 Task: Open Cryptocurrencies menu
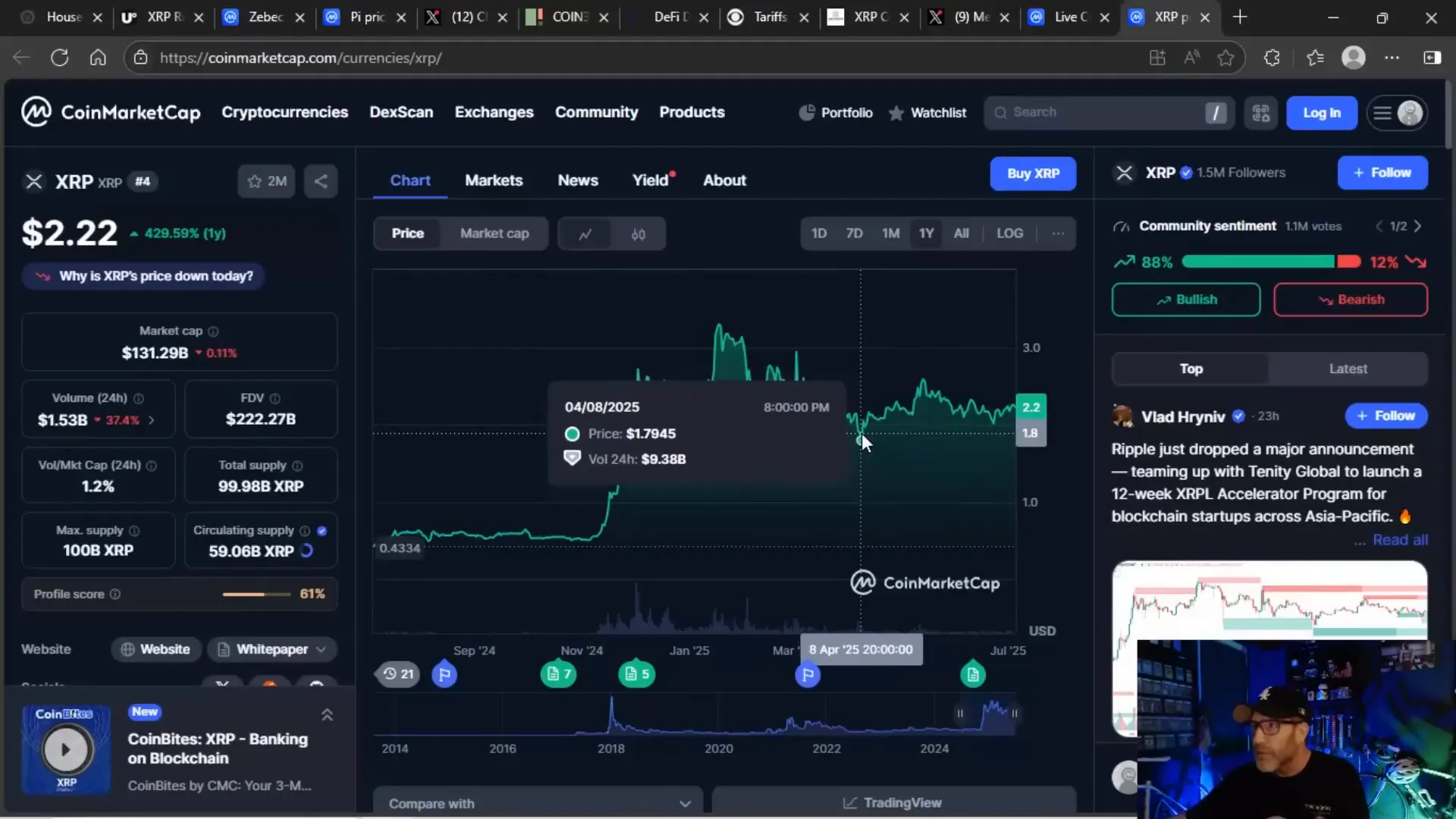pos(284,112)
